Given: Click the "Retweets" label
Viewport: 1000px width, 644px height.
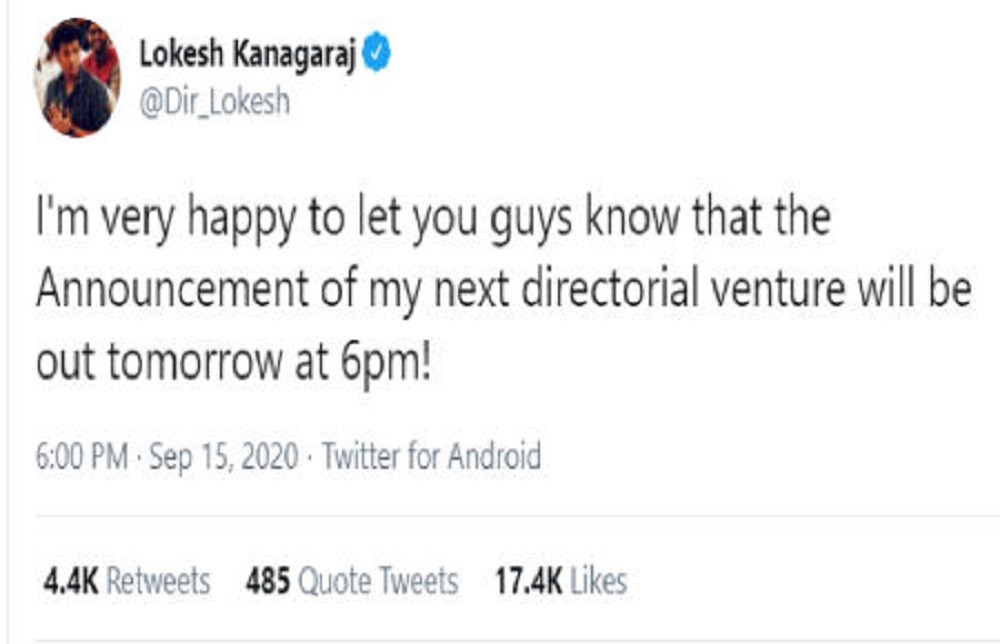Looking at the screenshot, I should [158, 581].
